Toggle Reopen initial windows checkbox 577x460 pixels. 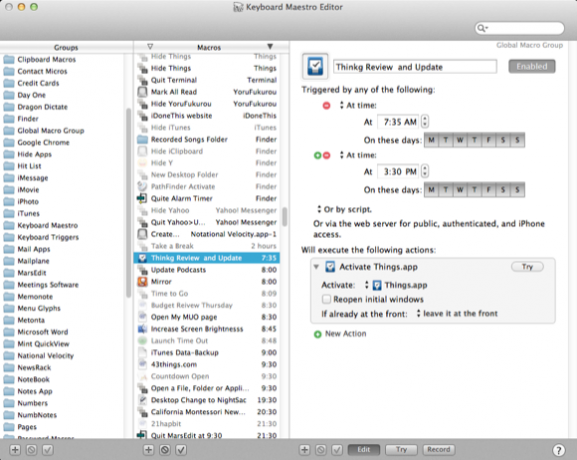click(x=326, y=299)
